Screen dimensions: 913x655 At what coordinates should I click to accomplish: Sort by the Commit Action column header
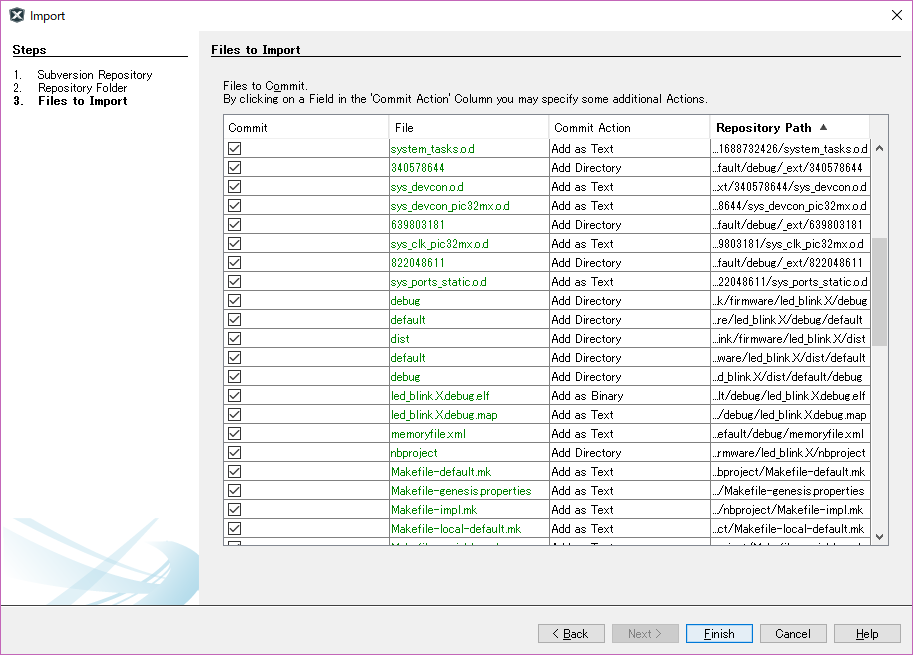point(628,128)
